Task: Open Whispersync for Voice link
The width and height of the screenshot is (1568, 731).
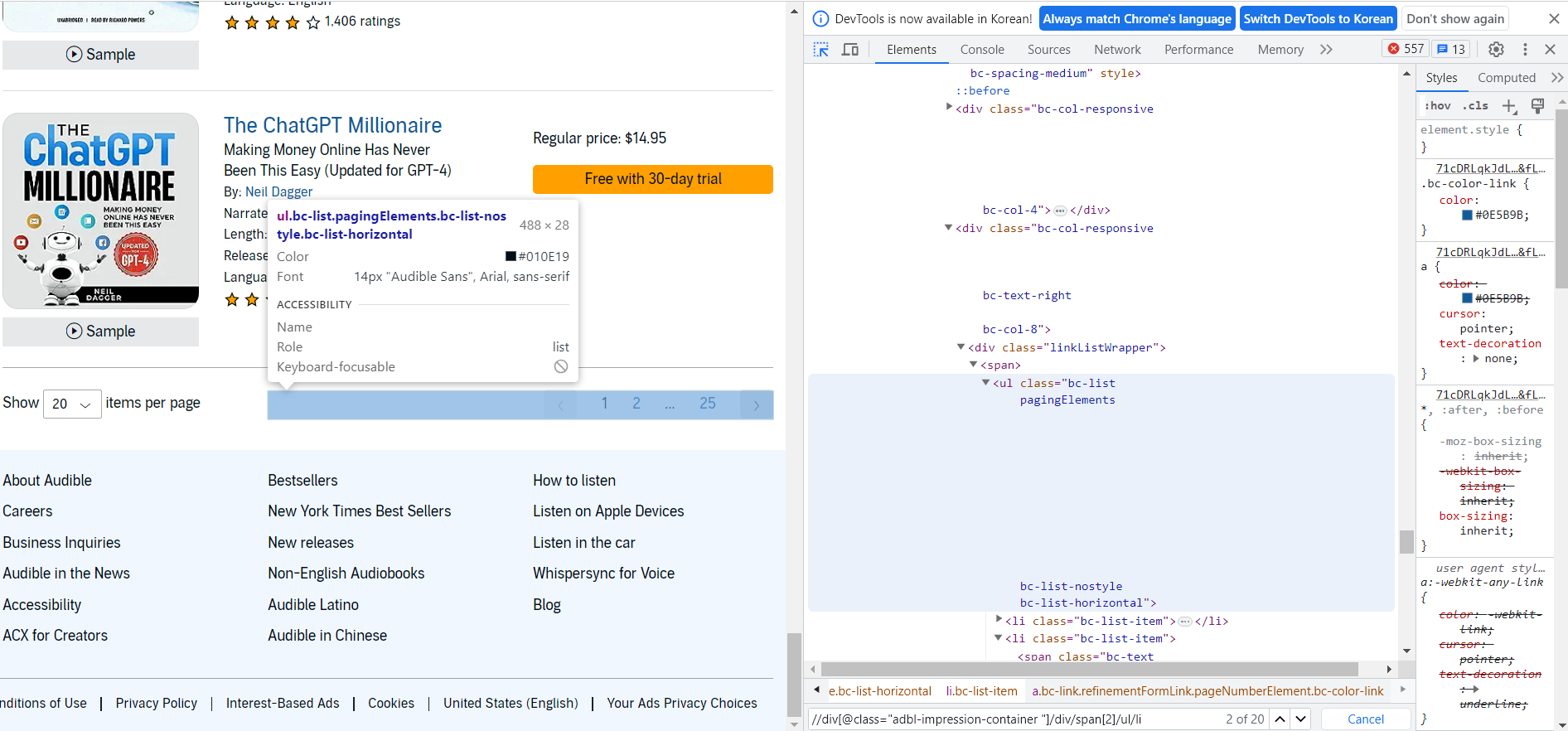Action: tap(603, 574)
